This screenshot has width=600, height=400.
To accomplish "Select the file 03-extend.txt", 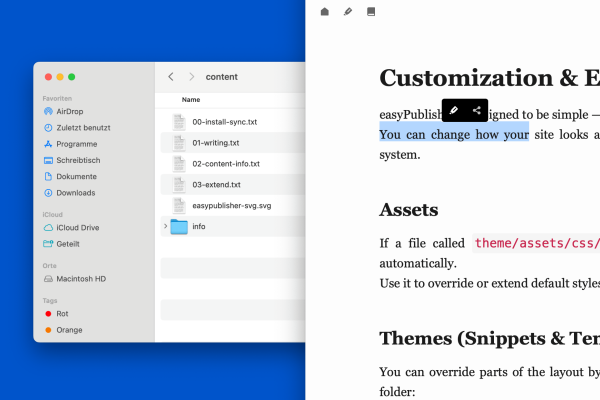I will click(216, 184).
